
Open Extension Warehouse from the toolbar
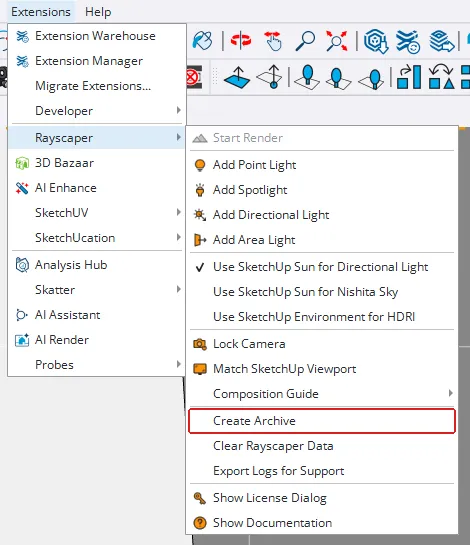point(408,41)
